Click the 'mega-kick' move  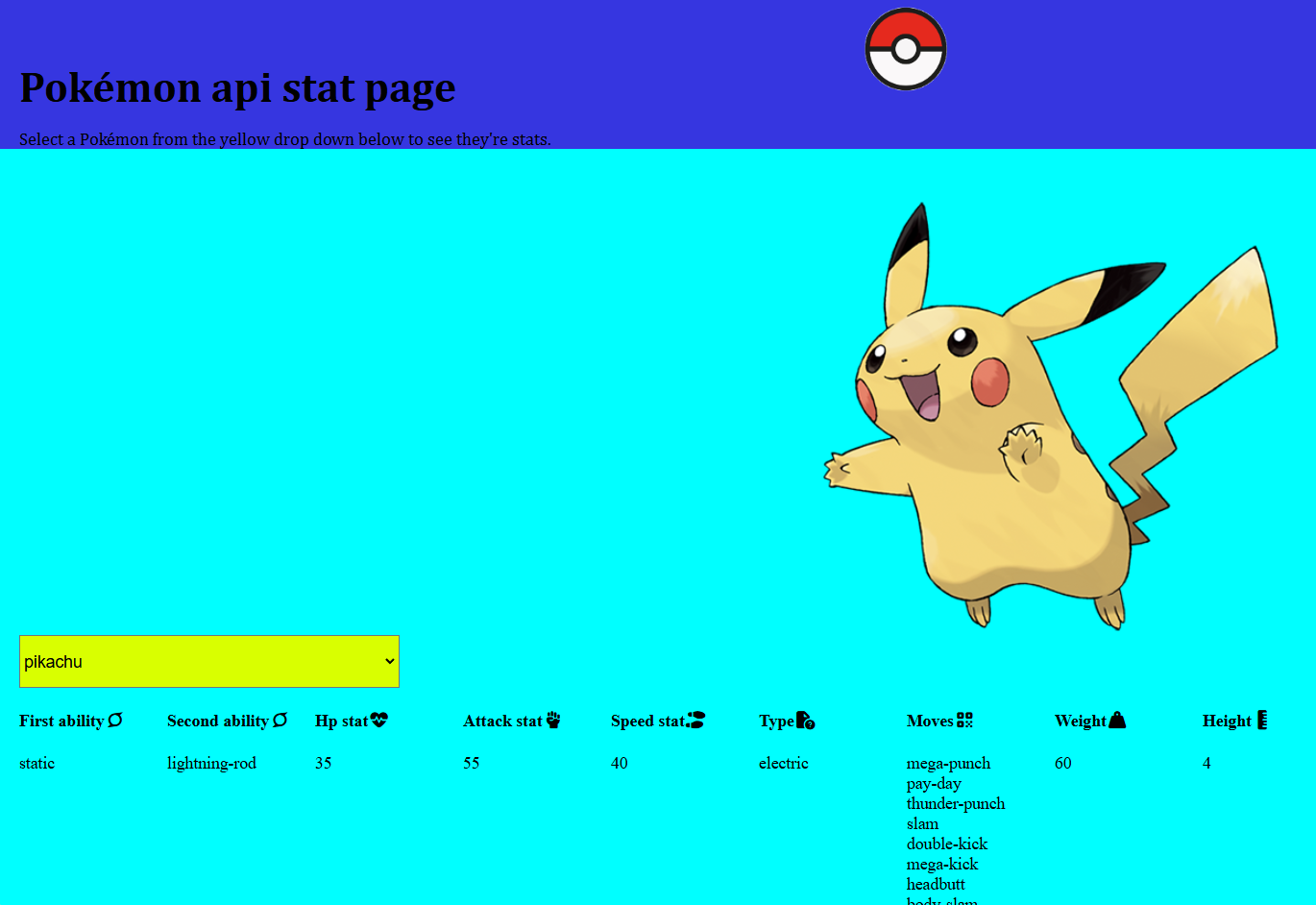coord(942,864)
